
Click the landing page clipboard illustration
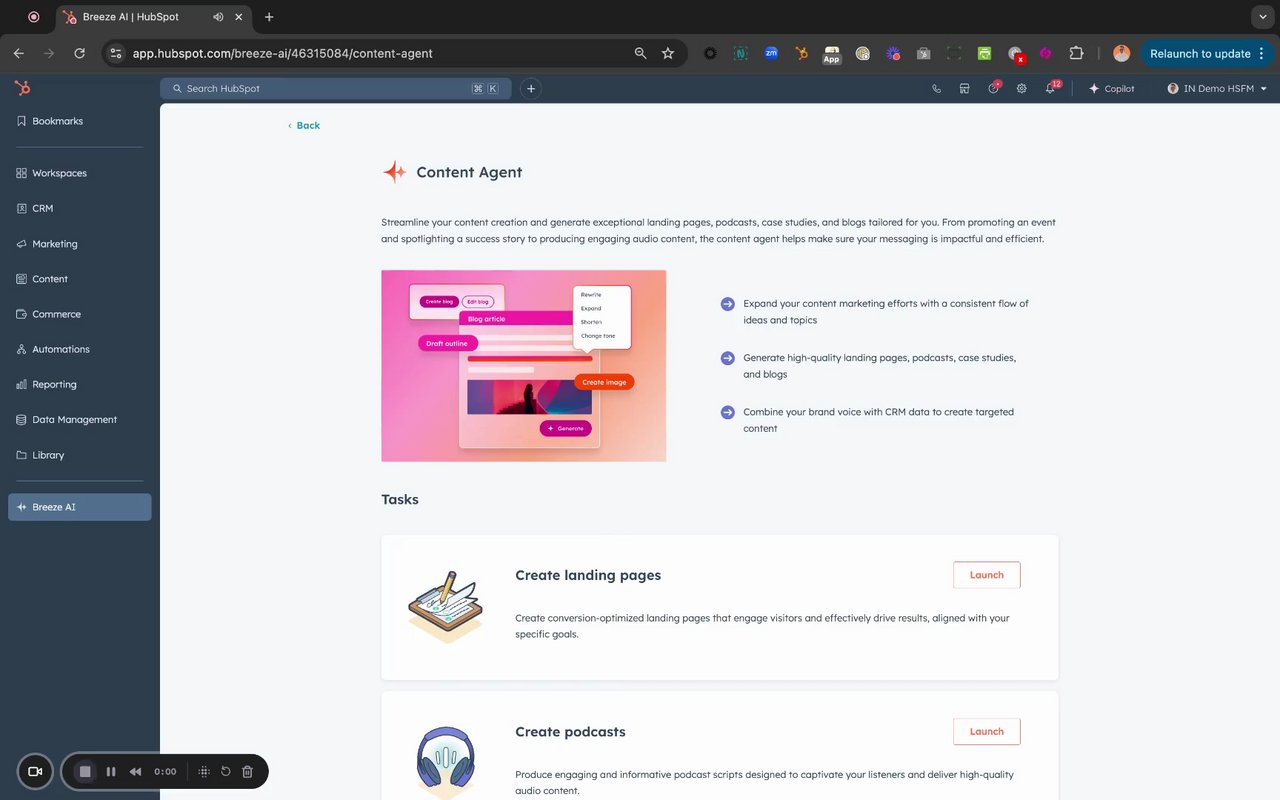(445, 606)
